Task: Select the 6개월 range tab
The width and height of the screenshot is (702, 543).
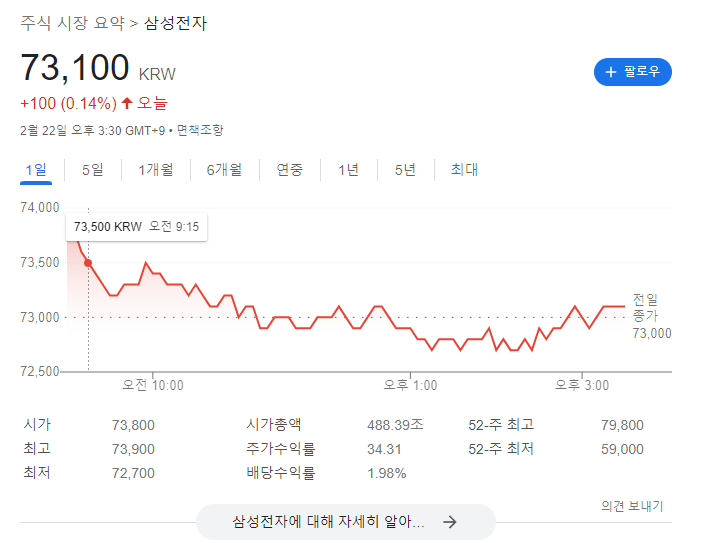Action: [224, 170]
